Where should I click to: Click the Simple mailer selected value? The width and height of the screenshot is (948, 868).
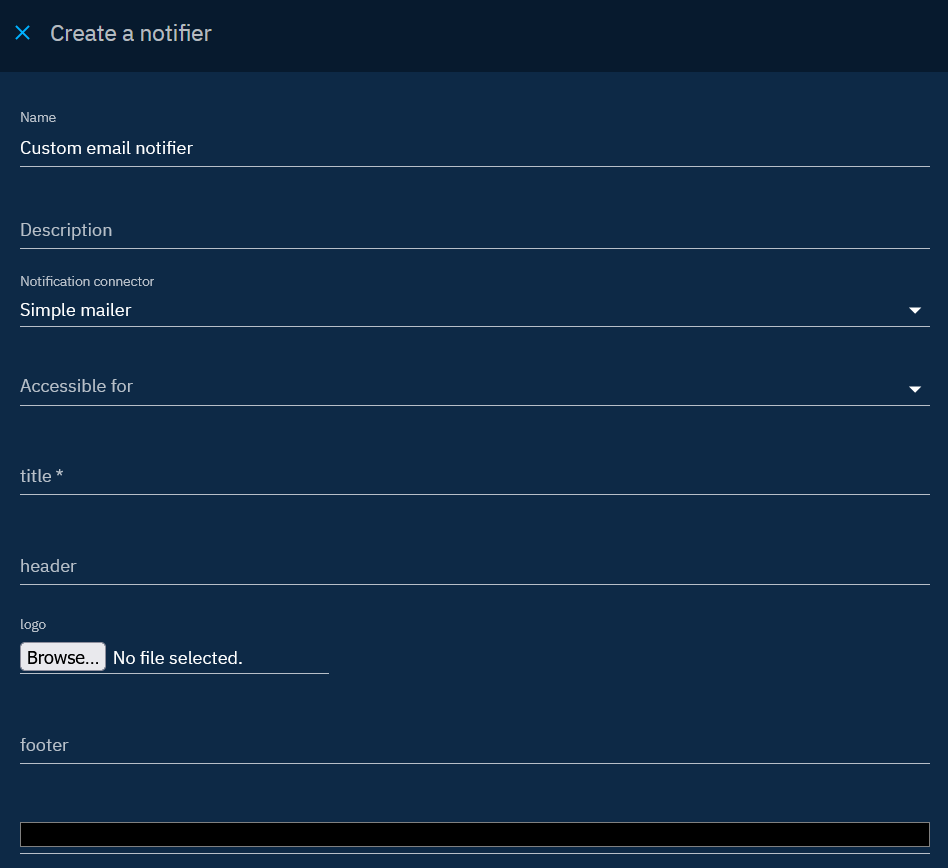76,310
